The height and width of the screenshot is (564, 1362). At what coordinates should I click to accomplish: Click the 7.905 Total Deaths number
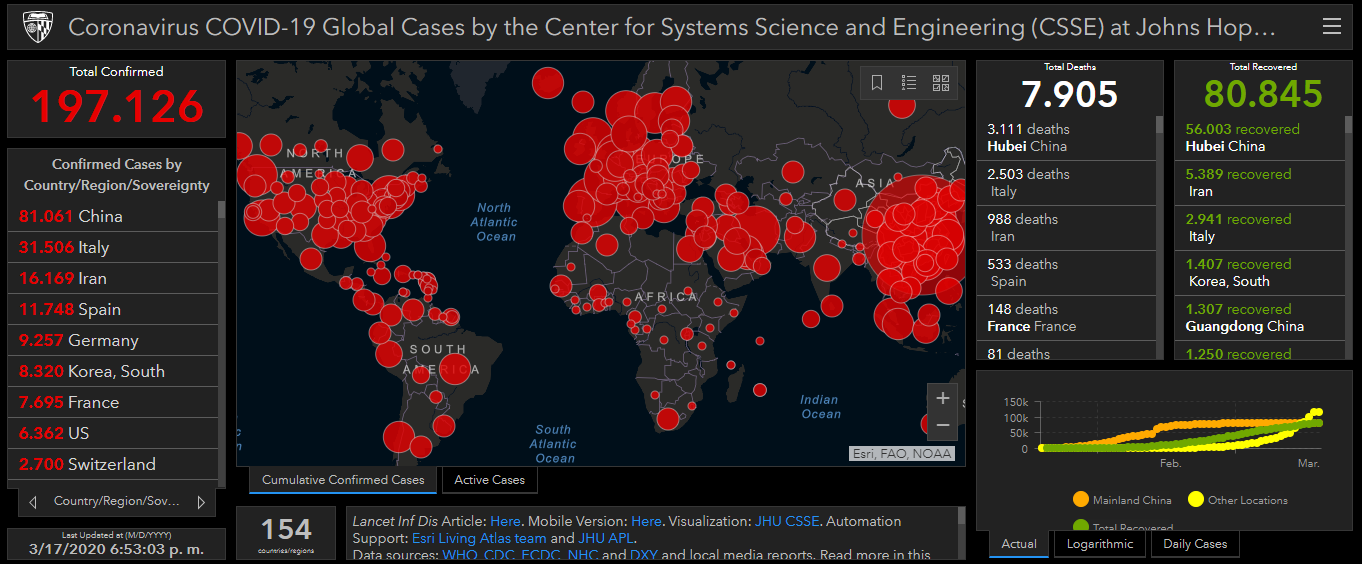[1070, 94]
